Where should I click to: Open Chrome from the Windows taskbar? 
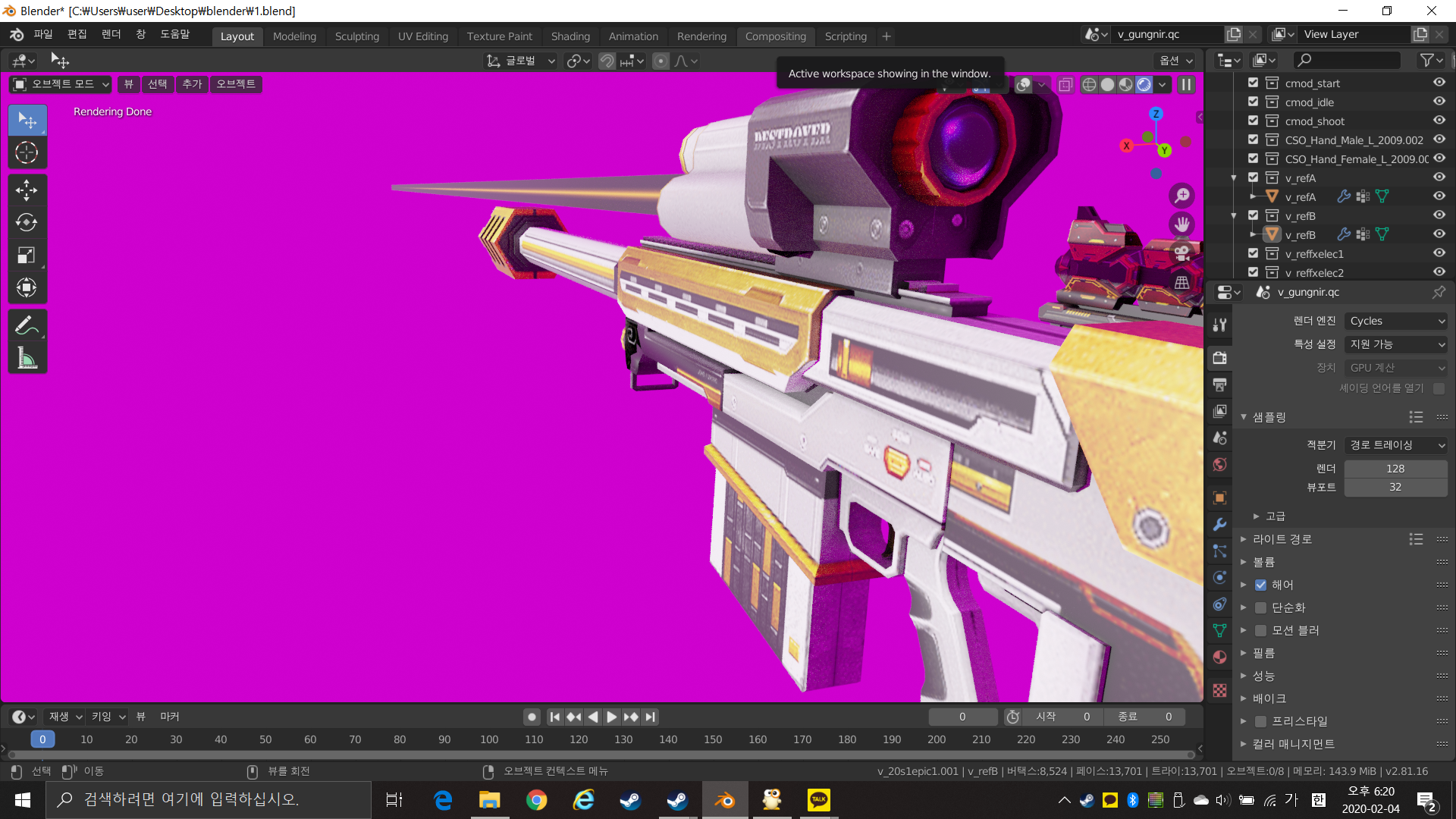click(537, 800)
